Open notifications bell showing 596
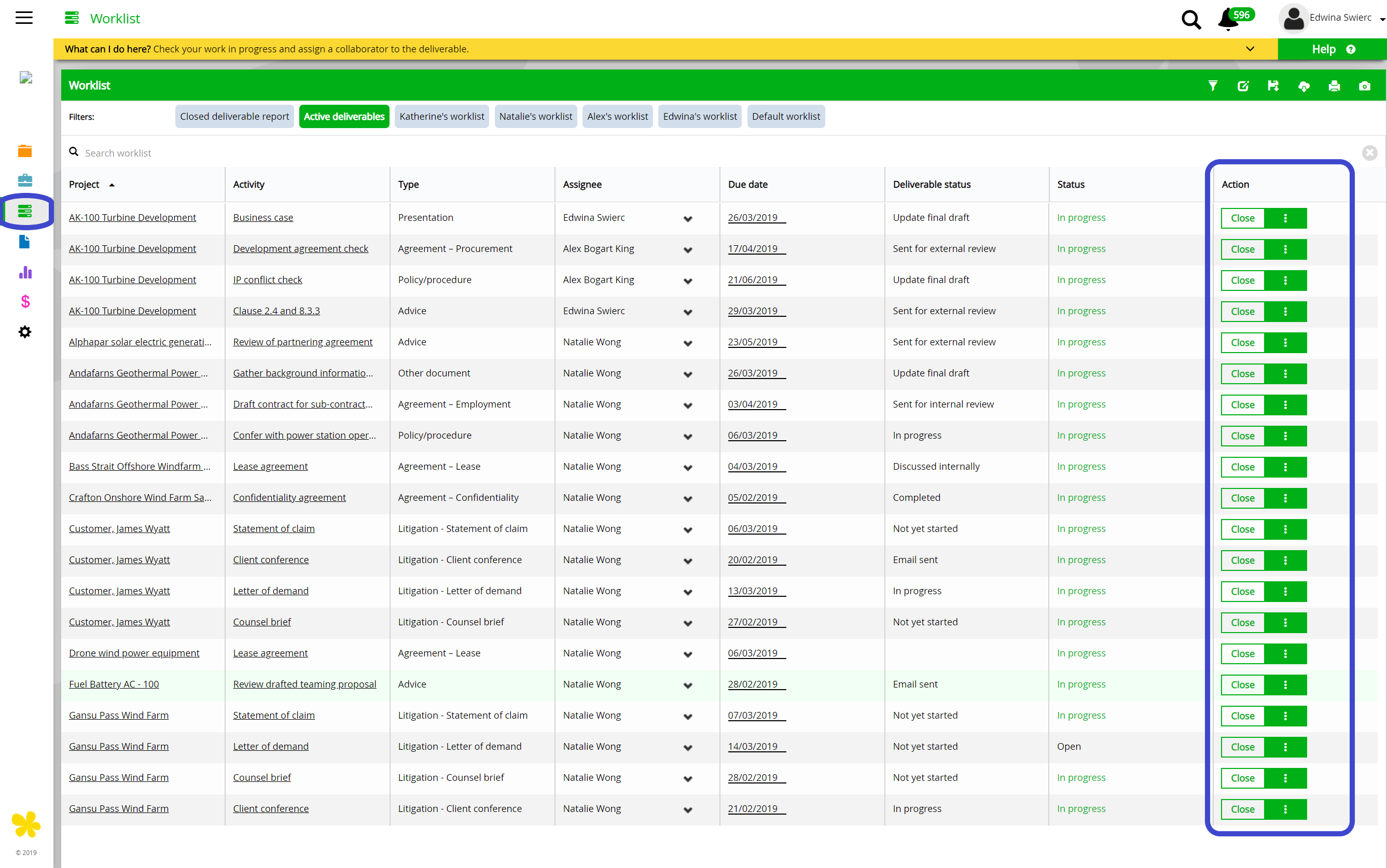1387x868 pixels. point(1229,19)
